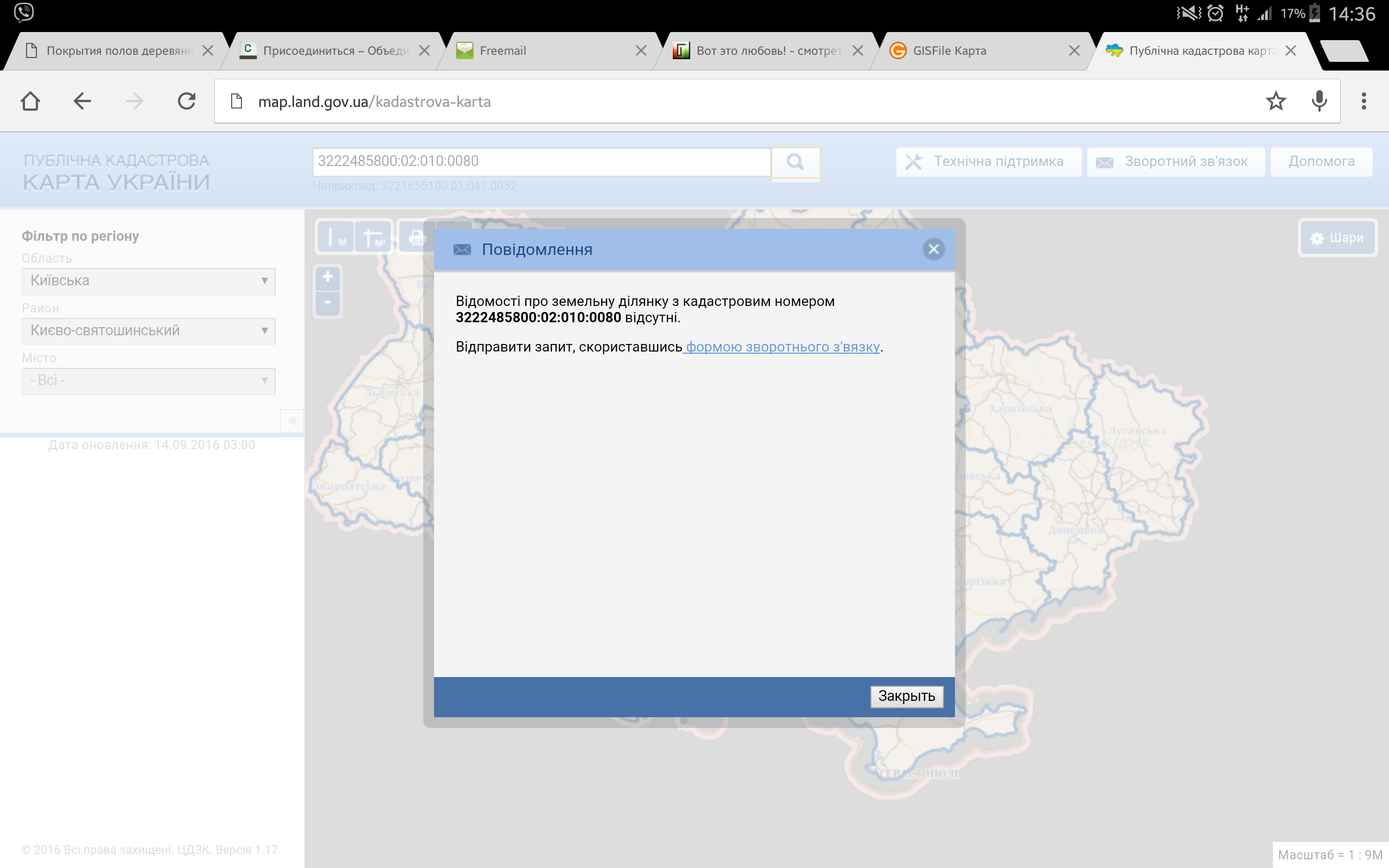Viewport: 1389px width, 868px height.
Task: Open the Область dropdown showing Київська
Action: [x=148, y=280]
